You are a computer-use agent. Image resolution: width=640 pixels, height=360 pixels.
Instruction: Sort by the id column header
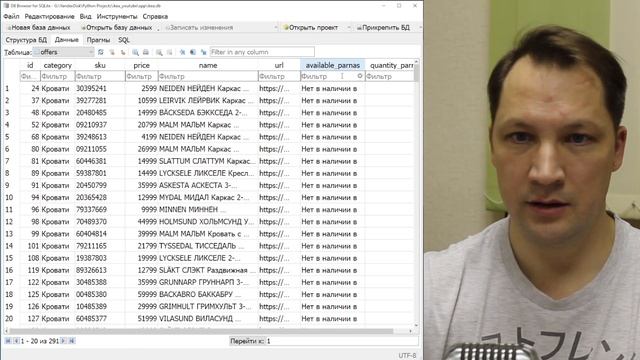click(x=30, y=65)
